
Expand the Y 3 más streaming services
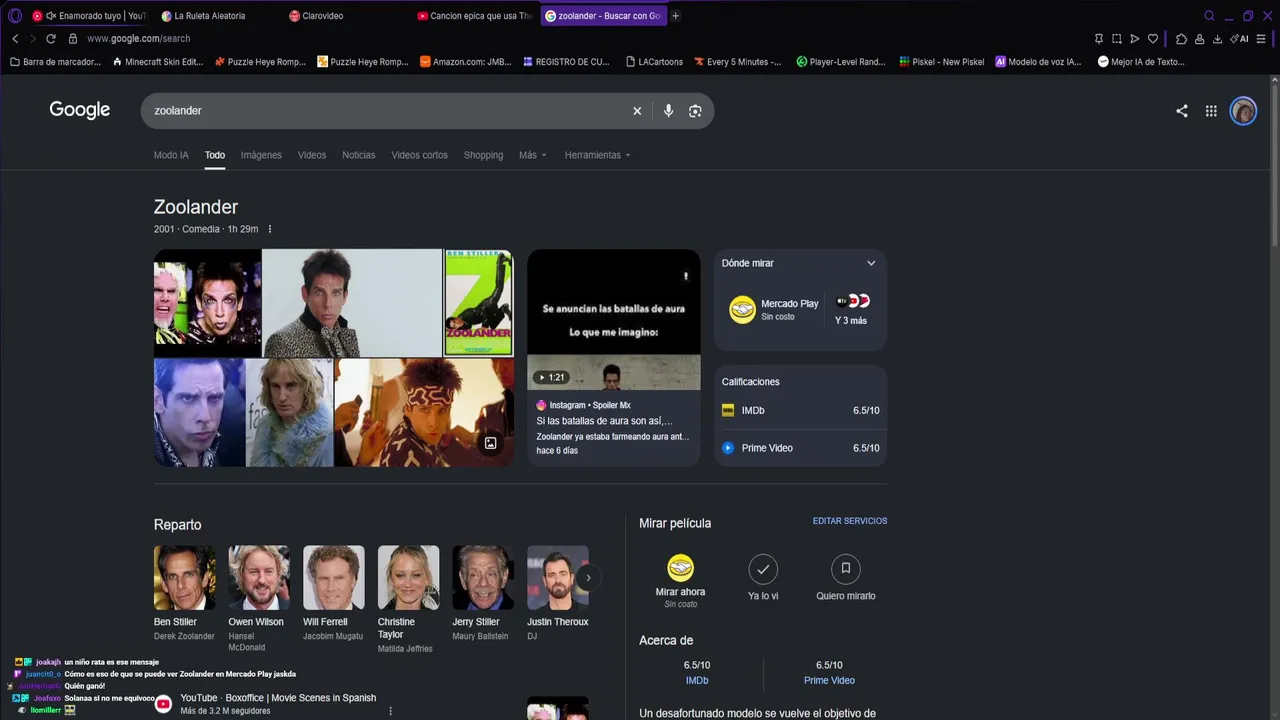[x=852, y=310]
